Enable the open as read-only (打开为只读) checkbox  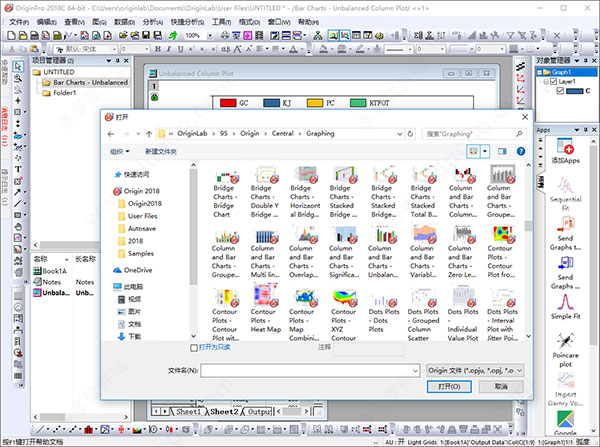tap(194, 348)
